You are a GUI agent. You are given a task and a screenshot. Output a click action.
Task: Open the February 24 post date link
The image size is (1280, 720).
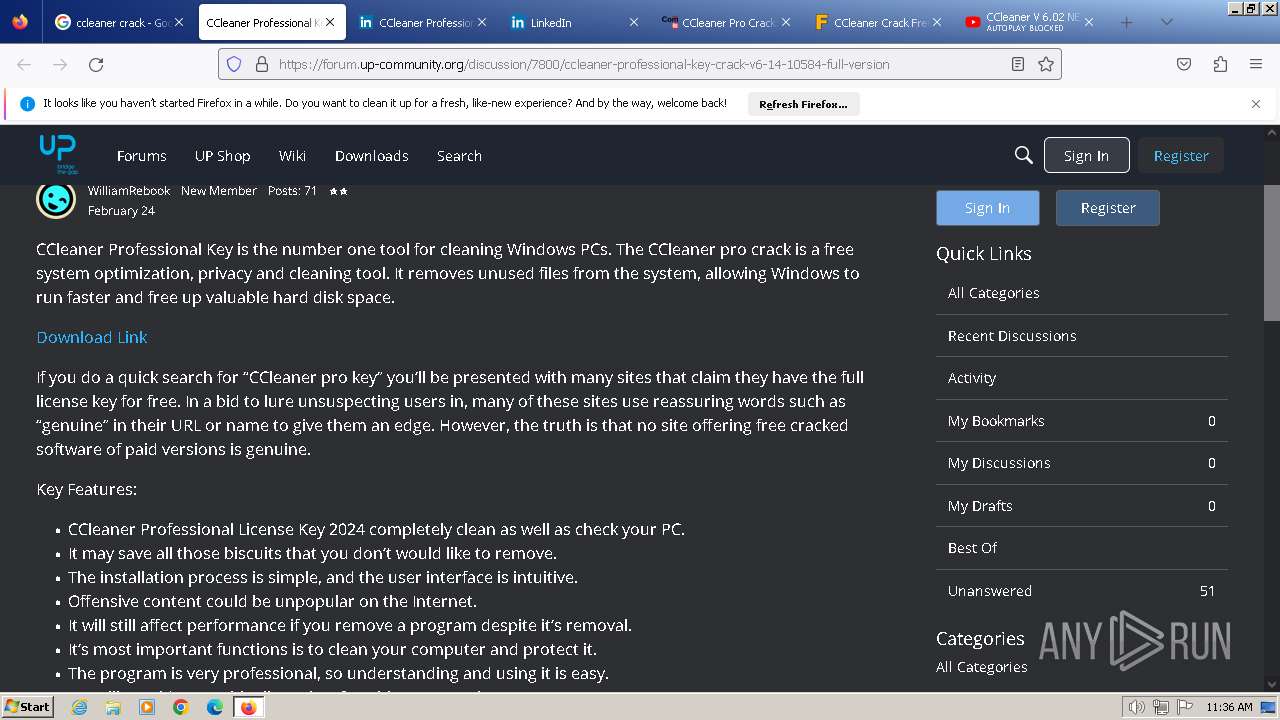coord(121,211)
